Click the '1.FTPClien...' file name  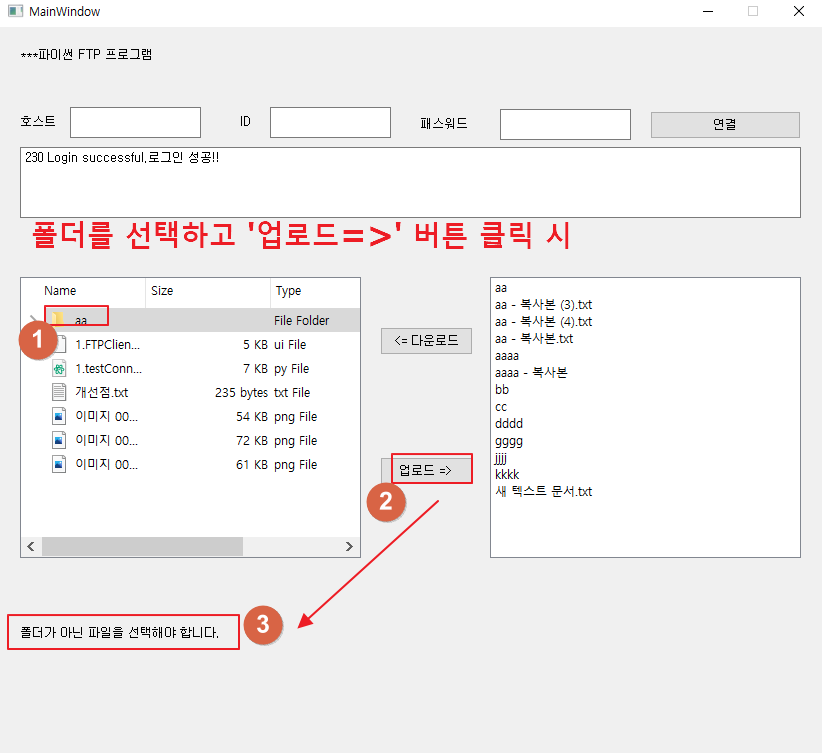108,345
